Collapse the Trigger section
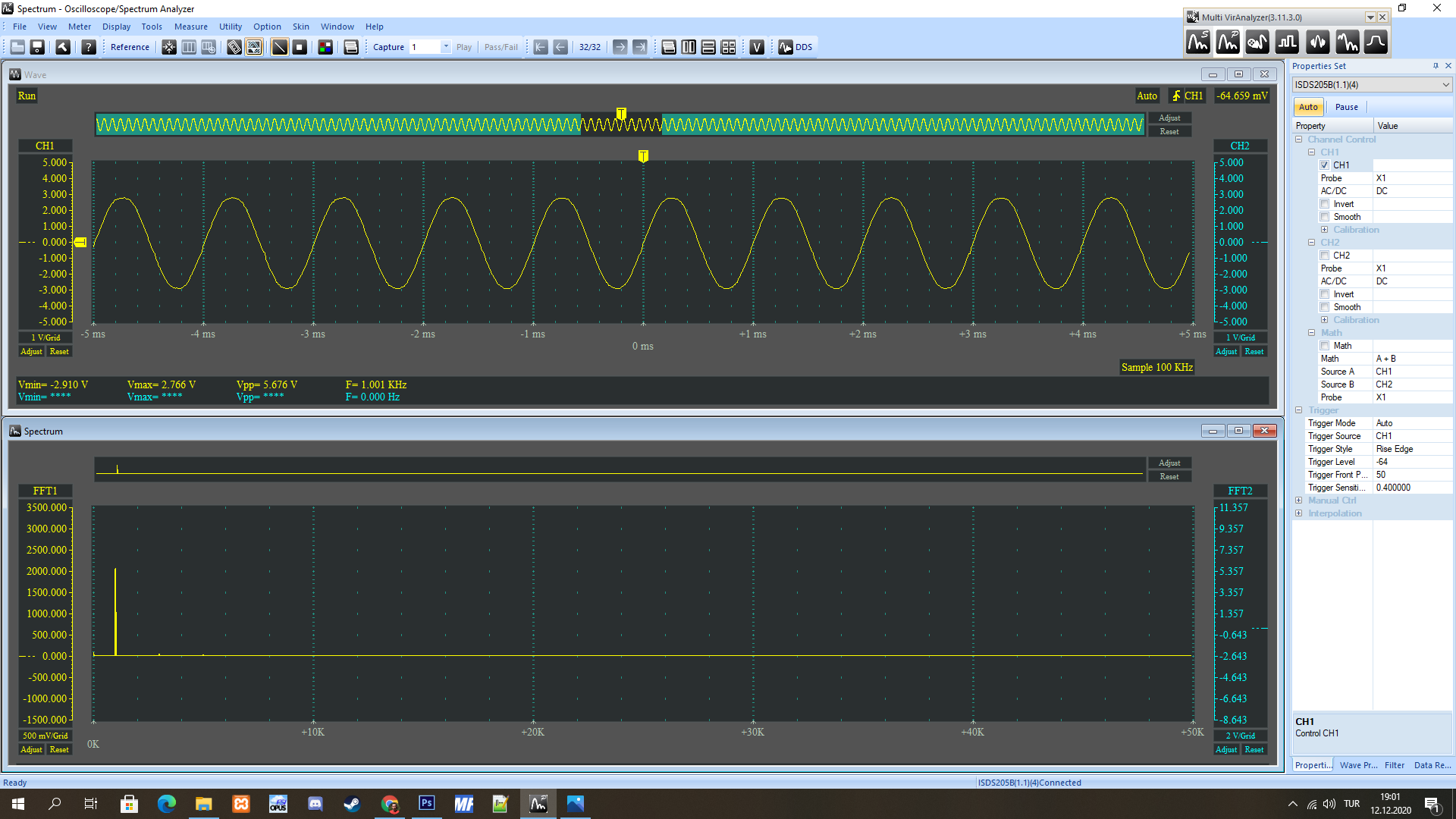Image resolution: width=1456 pixels, height=819 pixels. tap(1299, 410)
